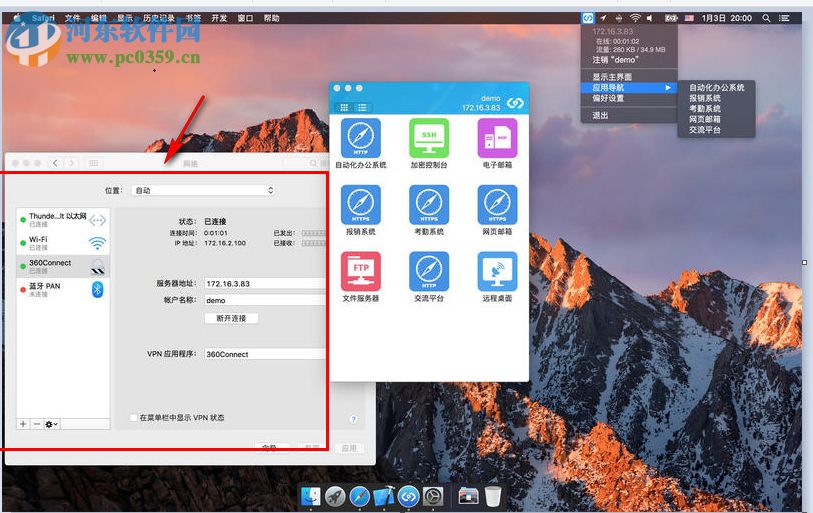This screenshot has width=813, height=513.
Task: Open the Wi-Fi menu bar icon
Action: point(635,18)
